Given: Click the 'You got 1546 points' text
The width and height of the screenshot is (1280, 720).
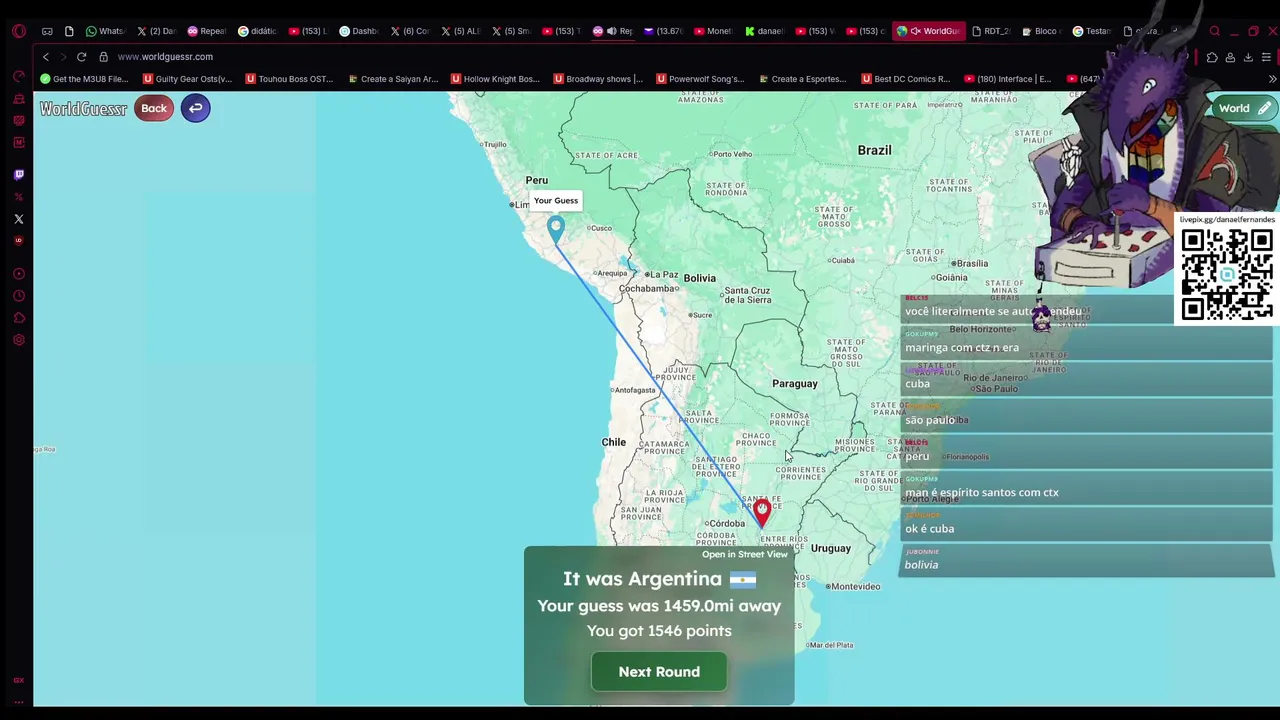Looking at the screenshot, I should [x=659, y=631].
